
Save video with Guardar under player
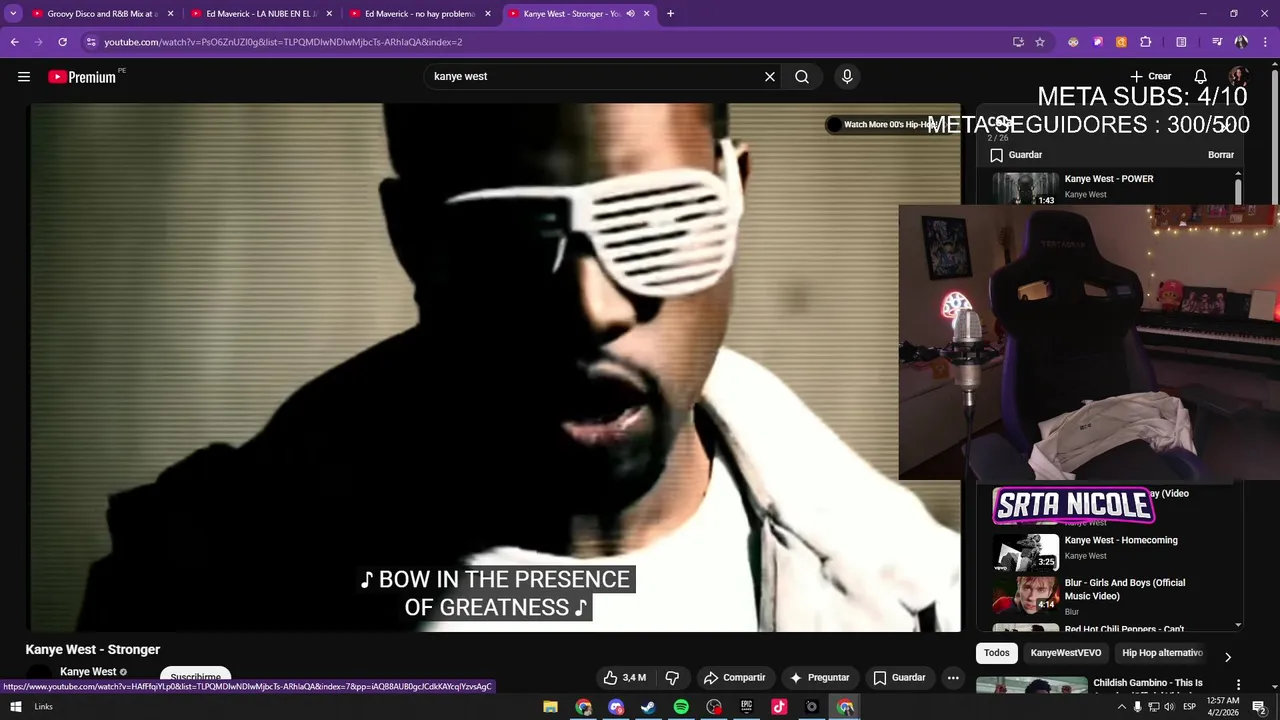click(x=899, y=678)
